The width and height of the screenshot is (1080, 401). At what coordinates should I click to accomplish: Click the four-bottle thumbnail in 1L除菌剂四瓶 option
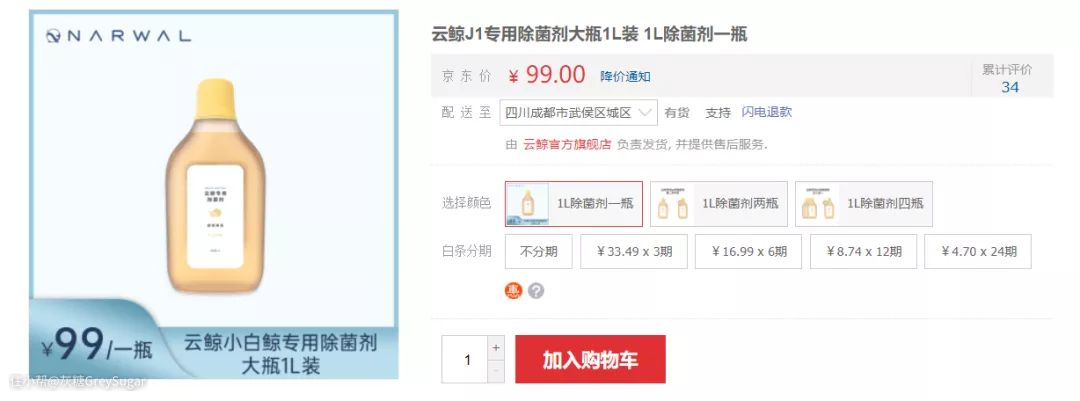click(818, 204)
